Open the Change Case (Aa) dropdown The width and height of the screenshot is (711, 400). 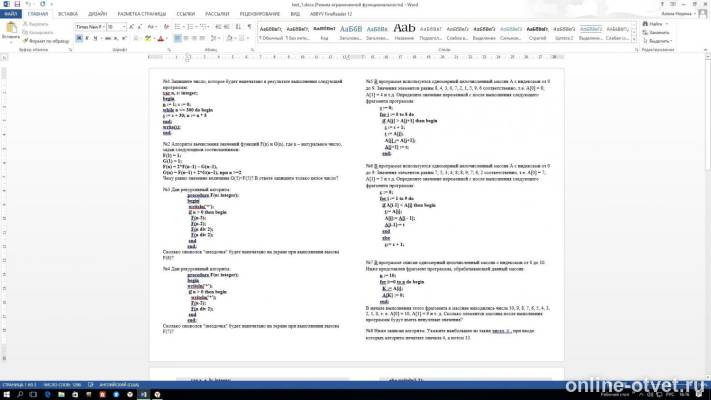(151, 27)
